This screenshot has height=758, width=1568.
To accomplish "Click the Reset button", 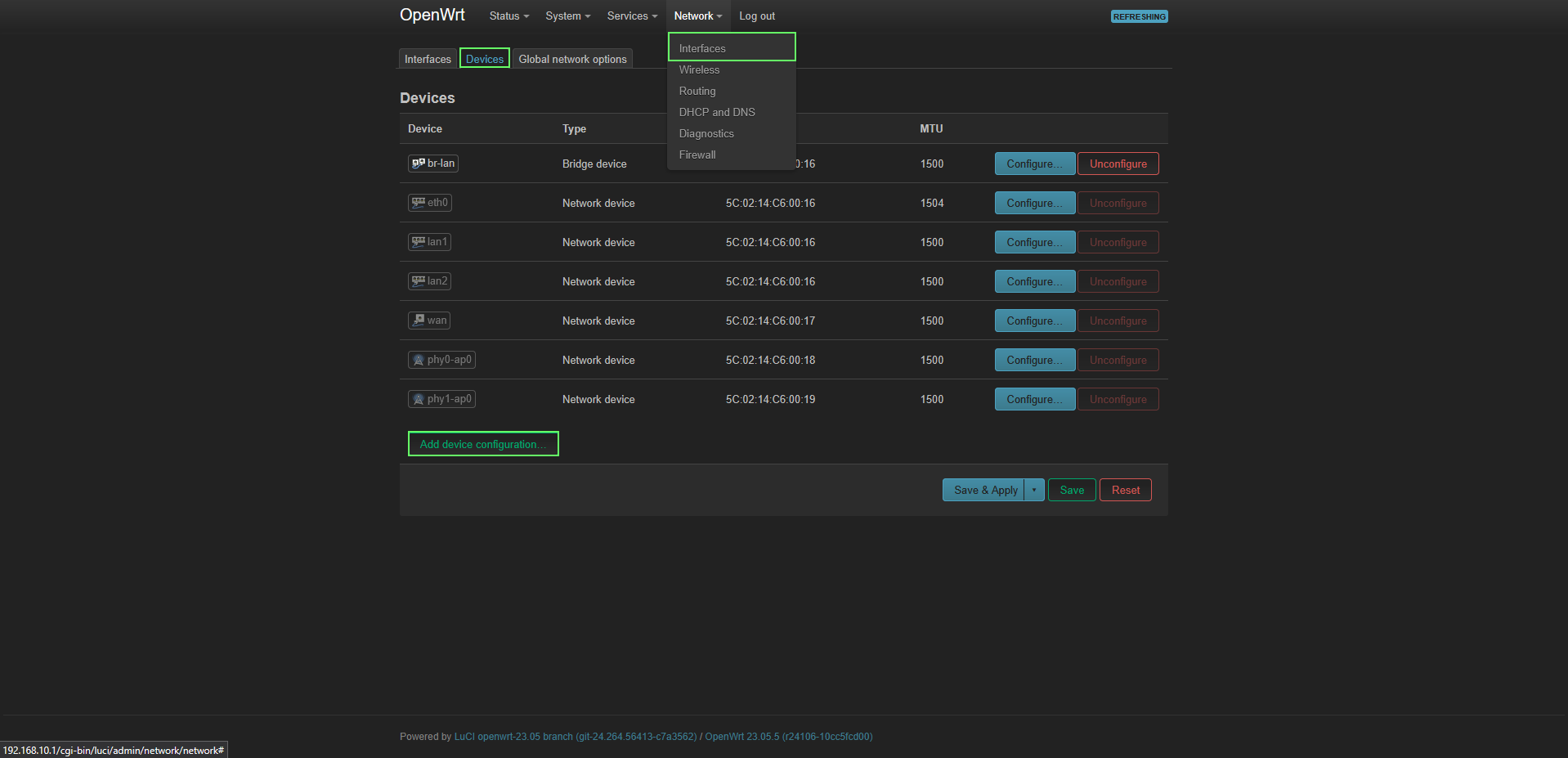I will tap(1126, 490).
